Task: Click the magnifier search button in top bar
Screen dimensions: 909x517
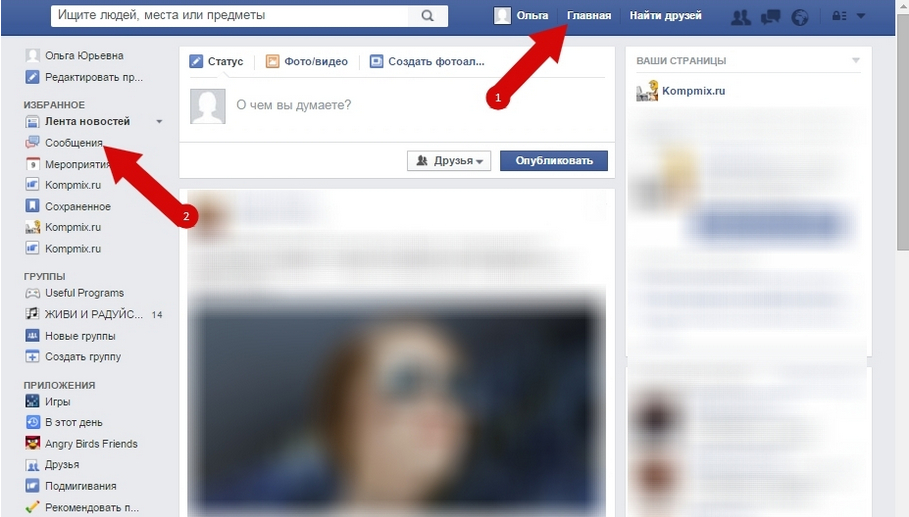Action: pos(427,16)
